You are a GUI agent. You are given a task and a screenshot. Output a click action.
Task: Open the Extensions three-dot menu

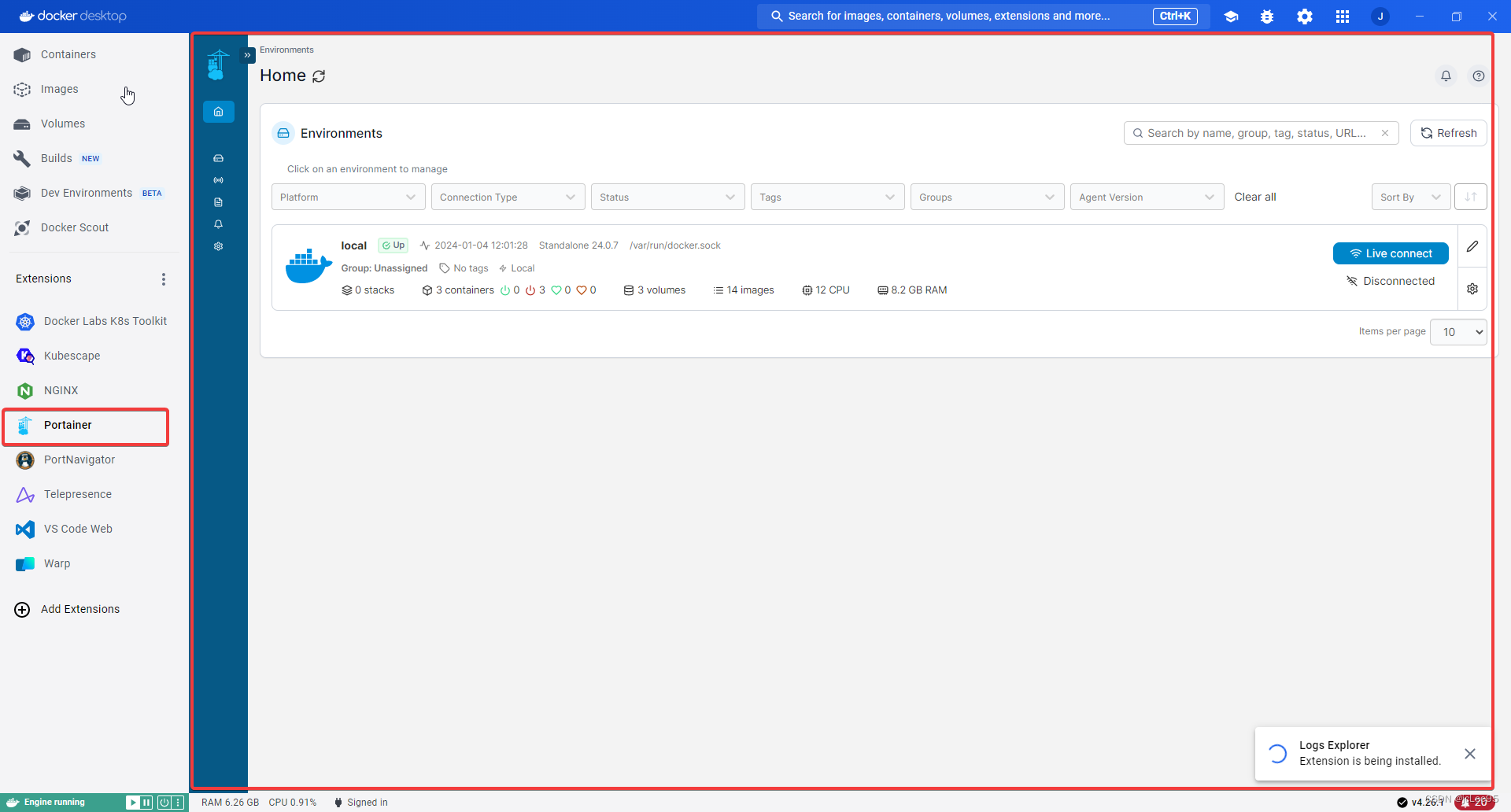click(x=164, y=279)
